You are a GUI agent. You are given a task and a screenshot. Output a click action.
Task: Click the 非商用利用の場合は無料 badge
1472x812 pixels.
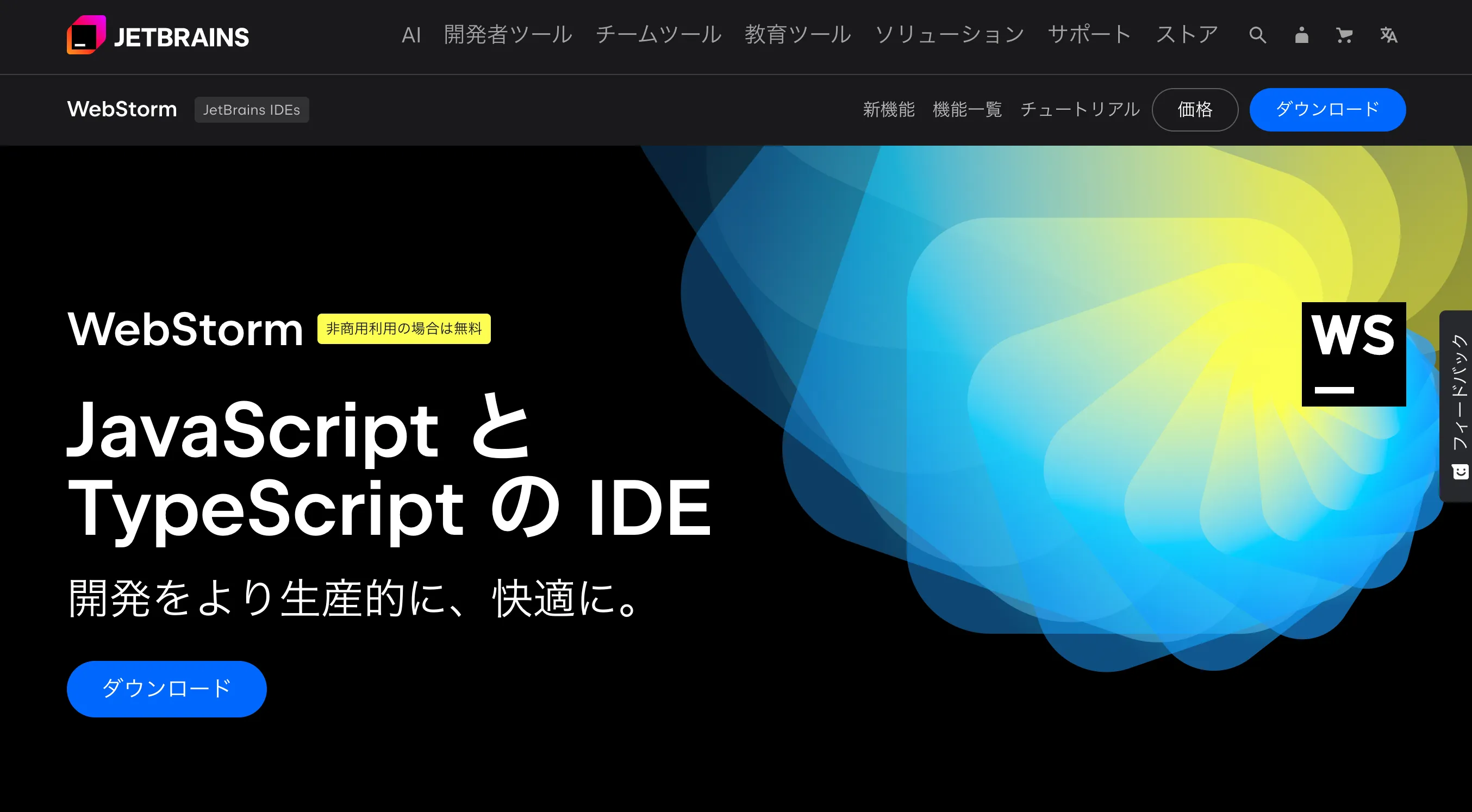(404, 329)
